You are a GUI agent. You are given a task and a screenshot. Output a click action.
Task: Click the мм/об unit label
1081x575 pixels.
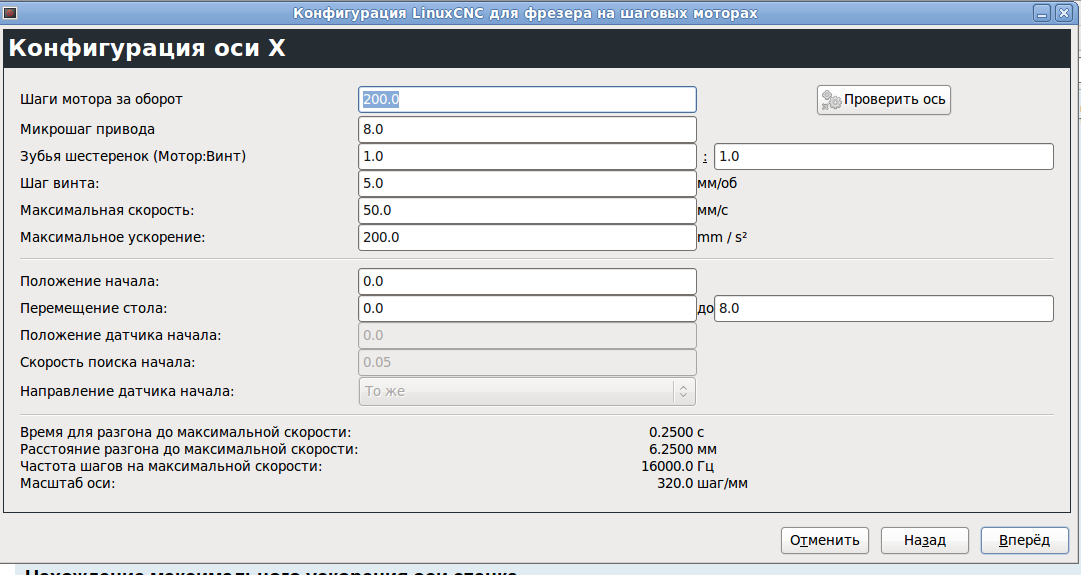coord(717,183)
